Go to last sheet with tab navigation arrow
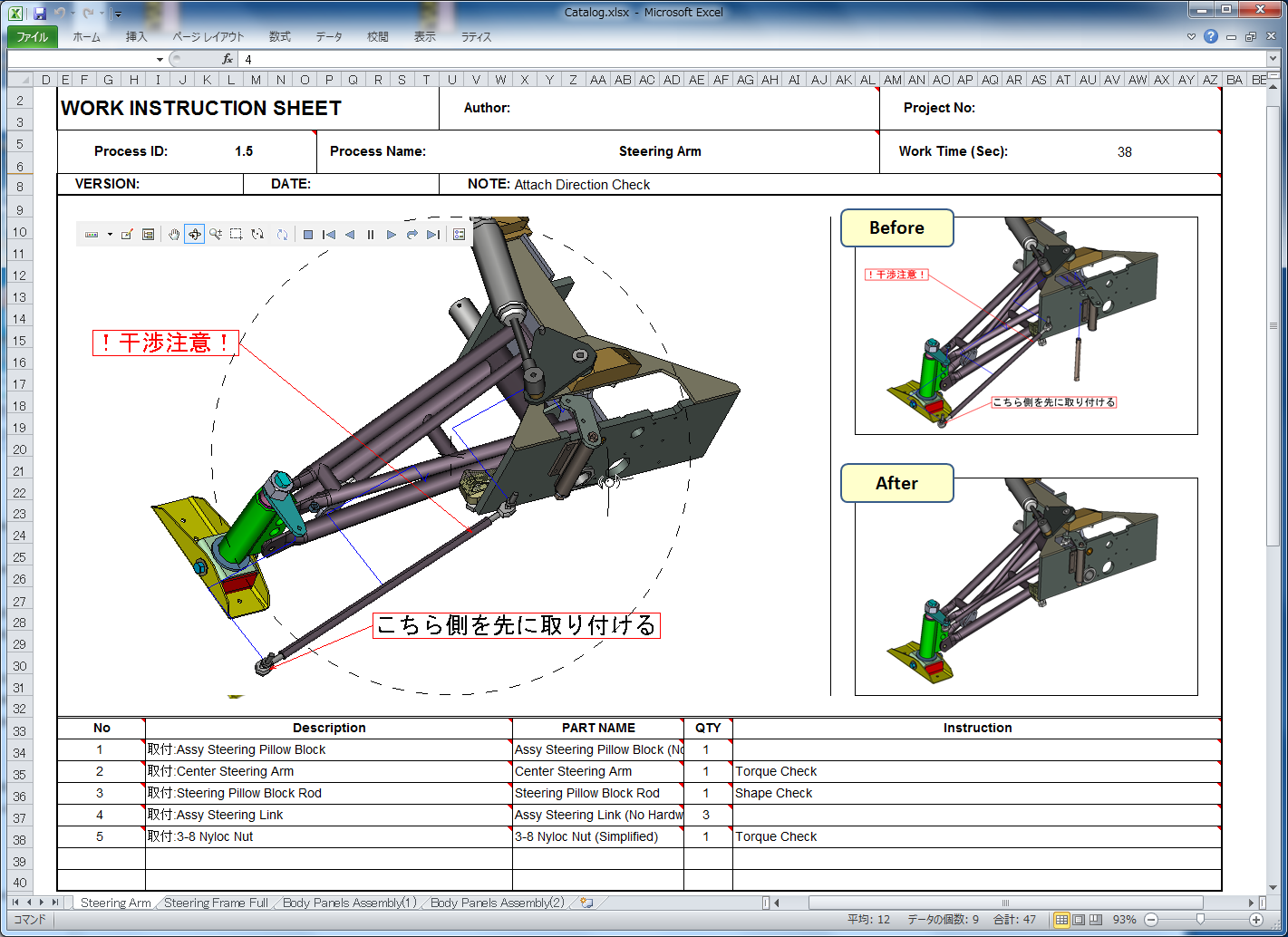Screen dimensions: 1288x937 55,903
